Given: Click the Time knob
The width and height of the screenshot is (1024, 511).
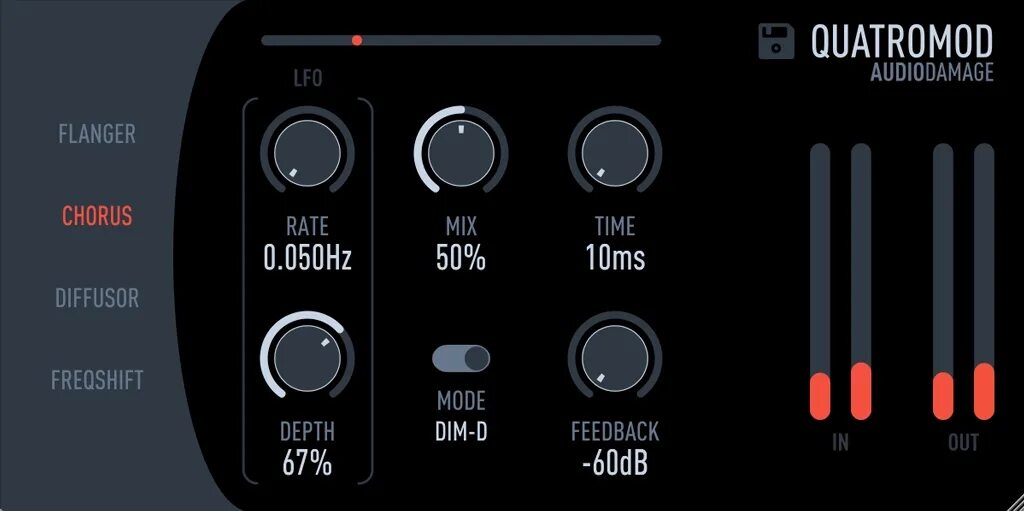Looking at the screenshot, I should pyautogui.click(x=615, y=153).
